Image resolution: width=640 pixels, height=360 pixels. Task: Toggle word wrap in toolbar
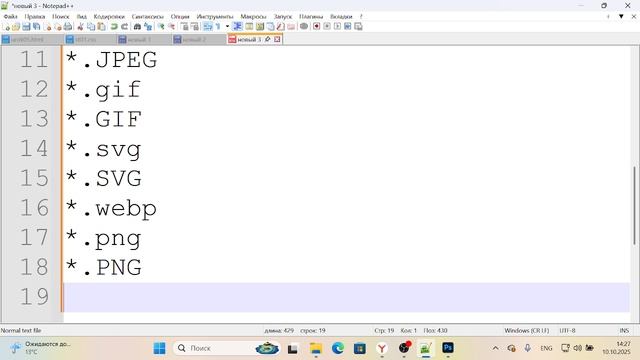(x=208, y=27)
